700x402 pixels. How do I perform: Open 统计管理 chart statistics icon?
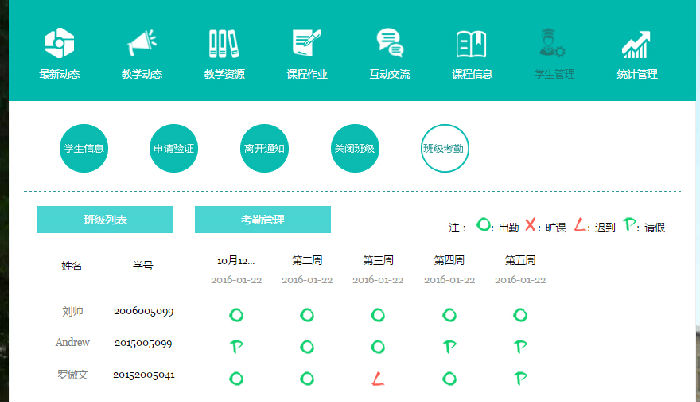pos(636,44)
